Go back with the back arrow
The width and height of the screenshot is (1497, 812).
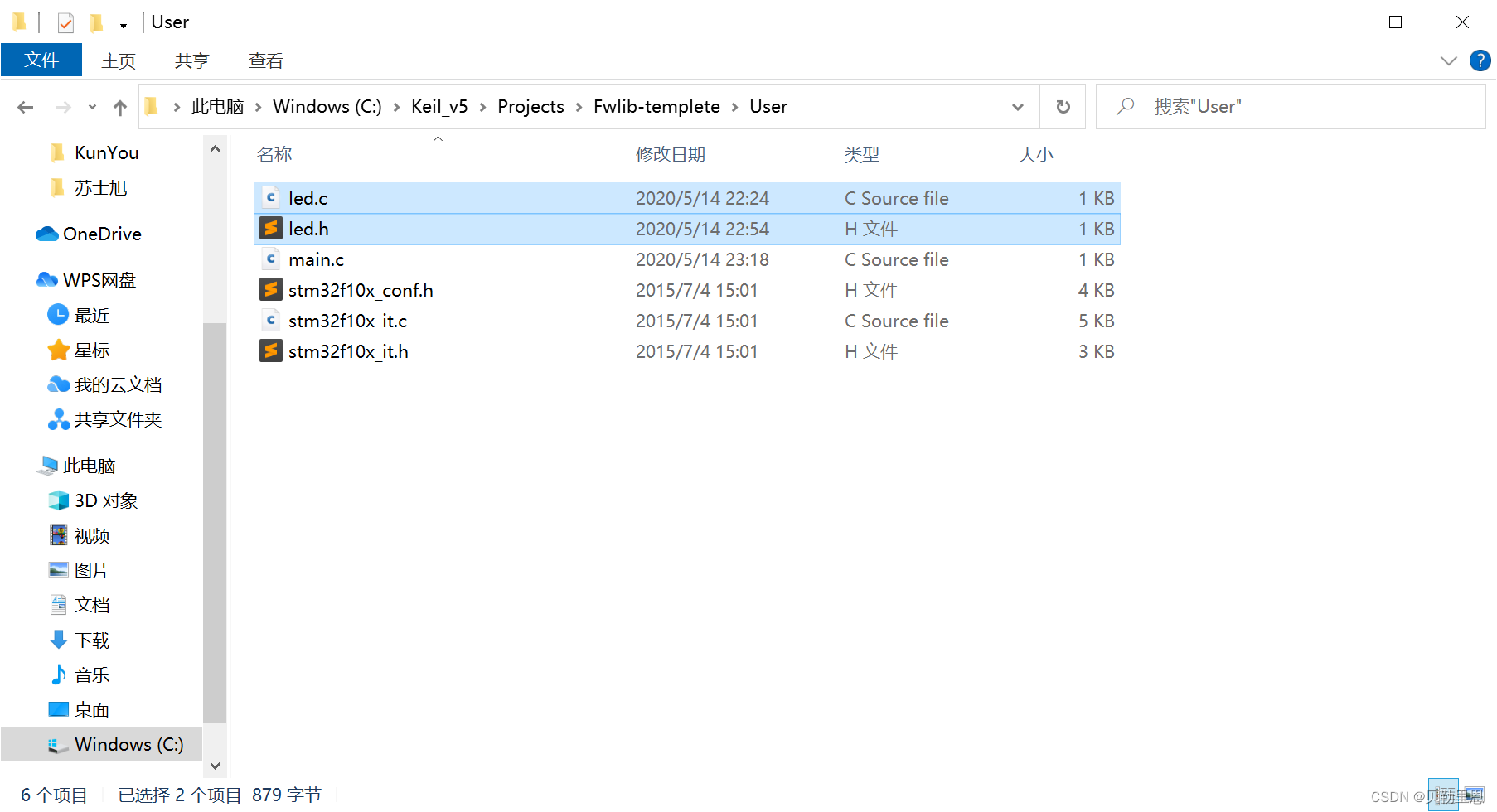[26, 107]
